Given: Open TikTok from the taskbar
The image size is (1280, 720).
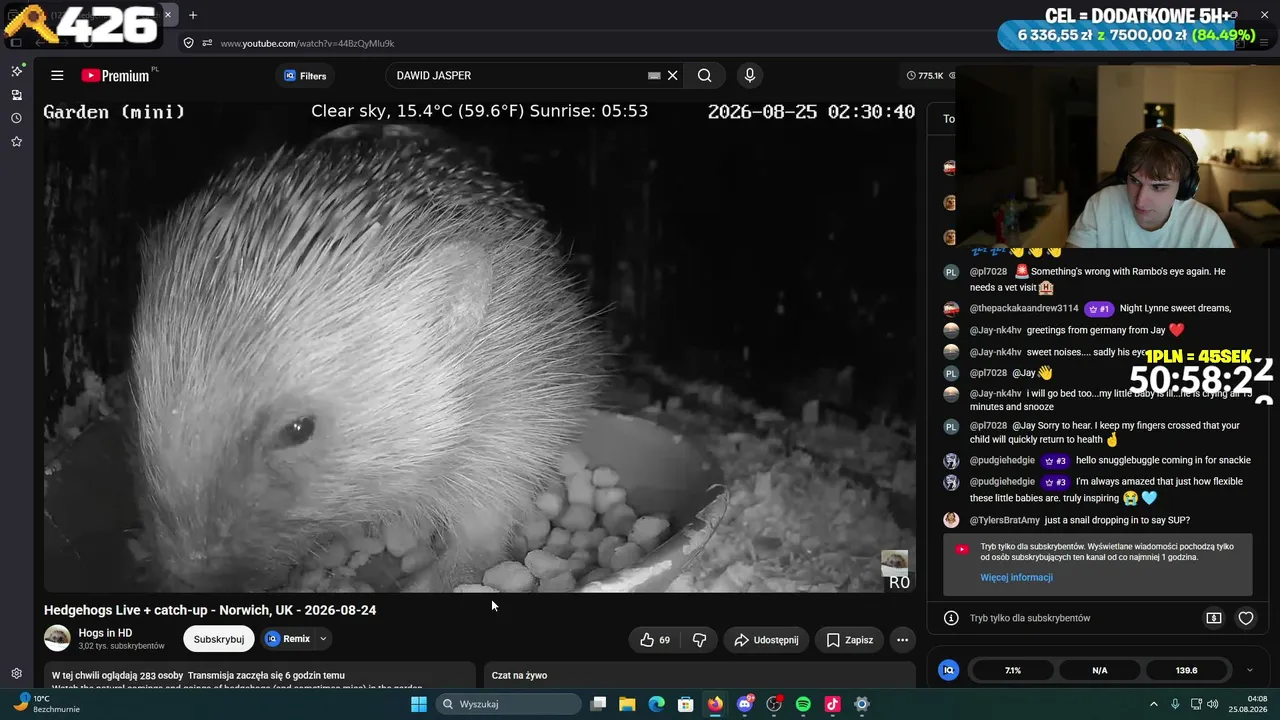Looking at the screenshot, I should [x=832, y=704].
